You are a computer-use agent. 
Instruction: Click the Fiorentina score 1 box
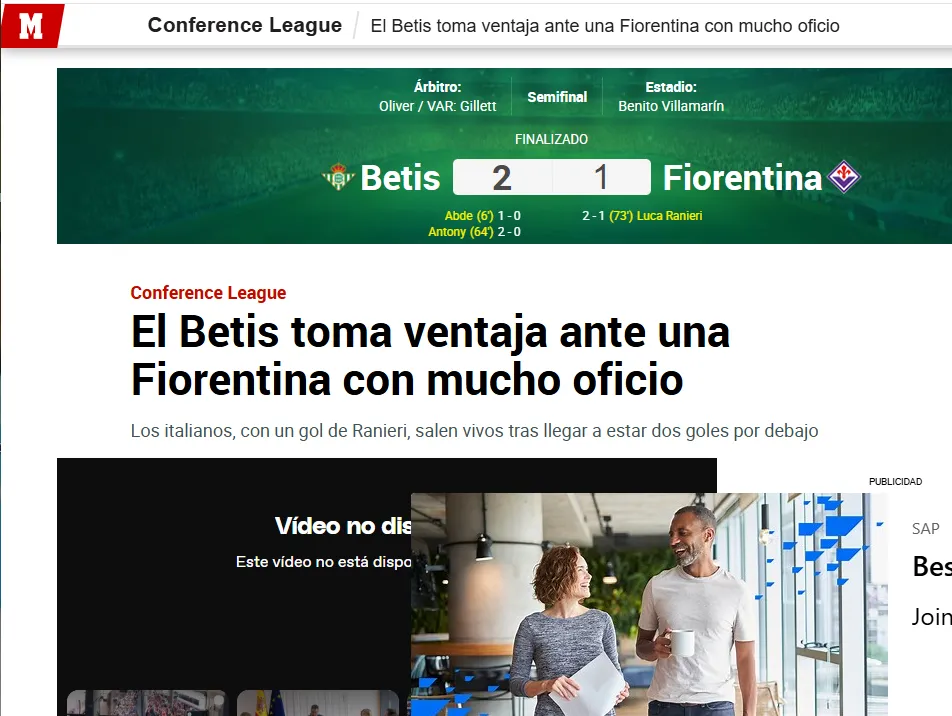(x=601, y=177)
